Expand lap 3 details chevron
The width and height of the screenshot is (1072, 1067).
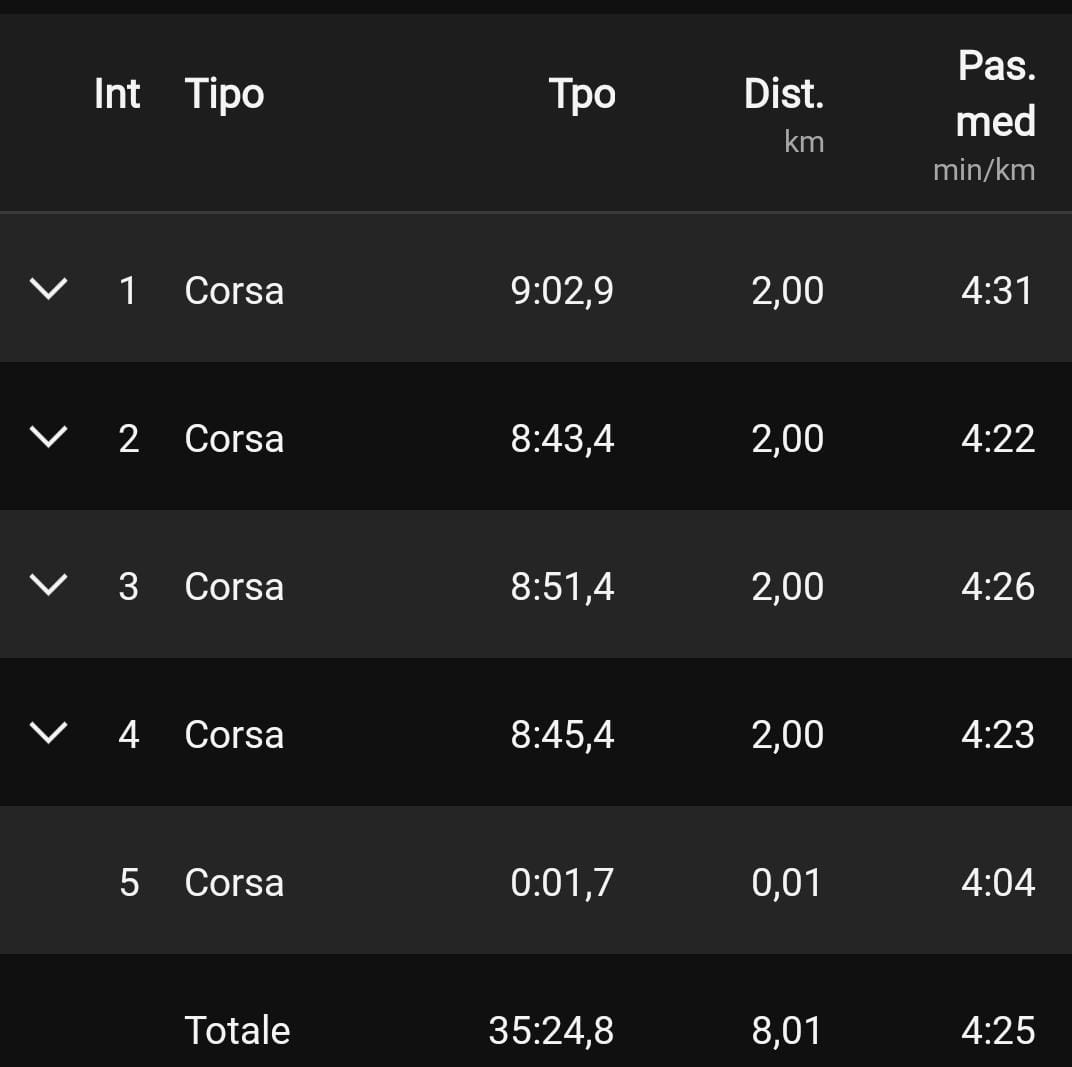(x=48, y=585)
